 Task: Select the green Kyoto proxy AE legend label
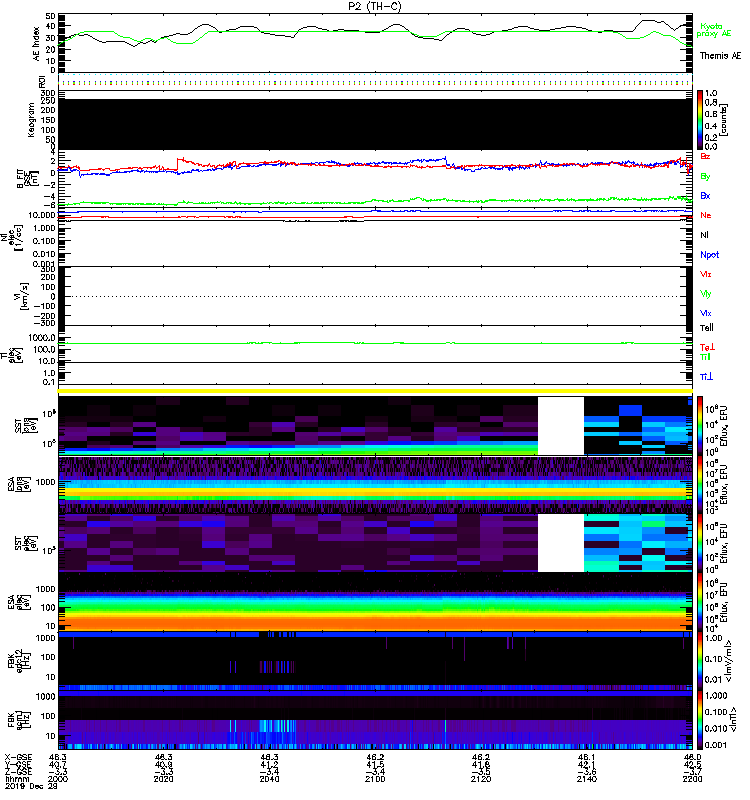(713, 30)
